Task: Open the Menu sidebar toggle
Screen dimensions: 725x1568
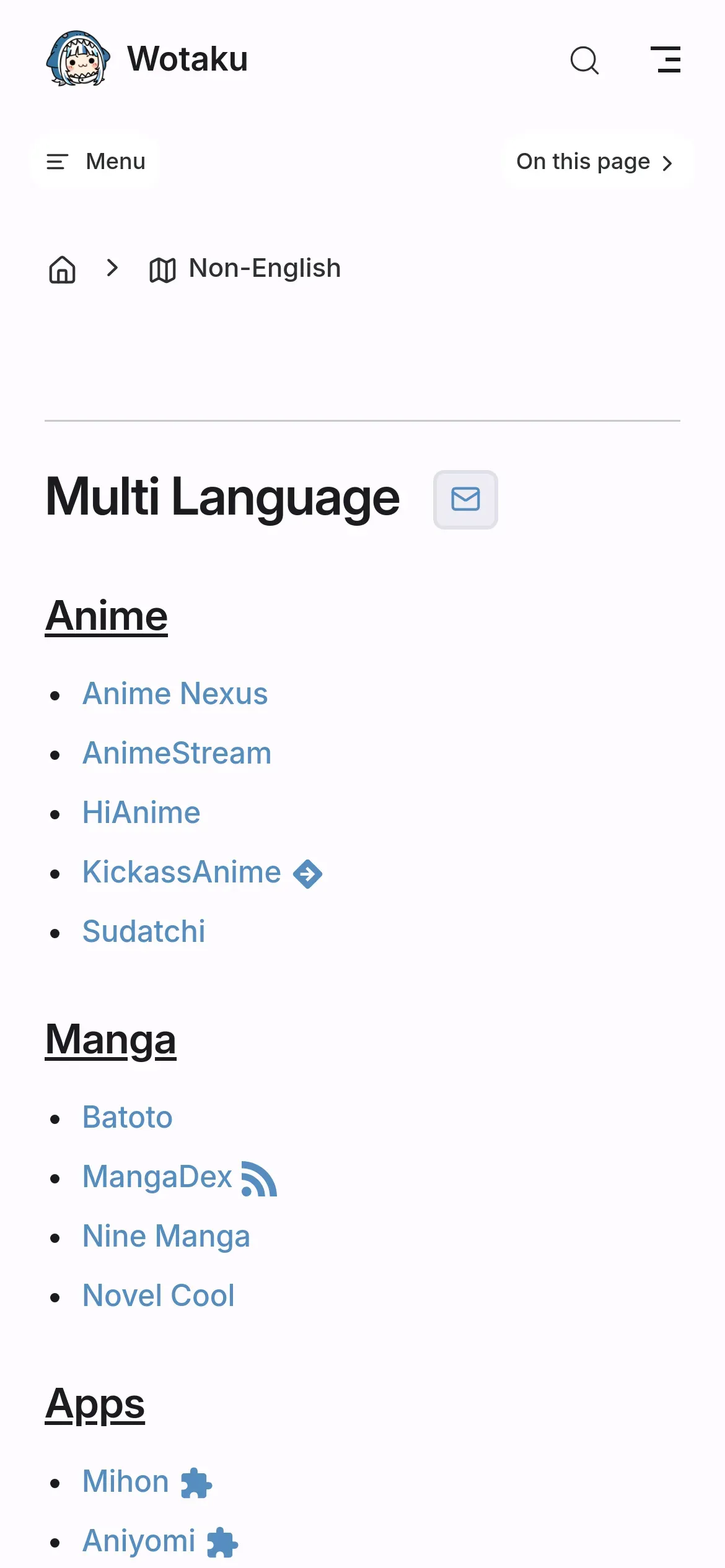Action: (95, 162)
